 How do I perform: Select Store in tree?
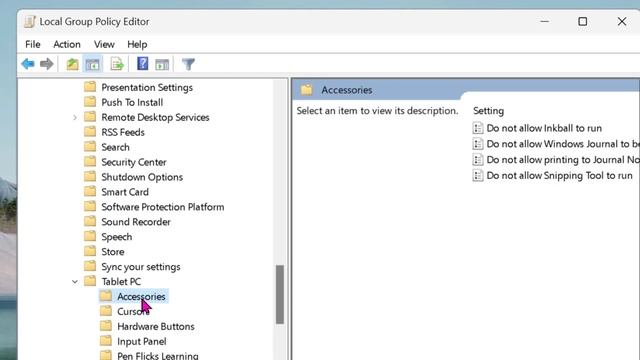coord(113,252)
